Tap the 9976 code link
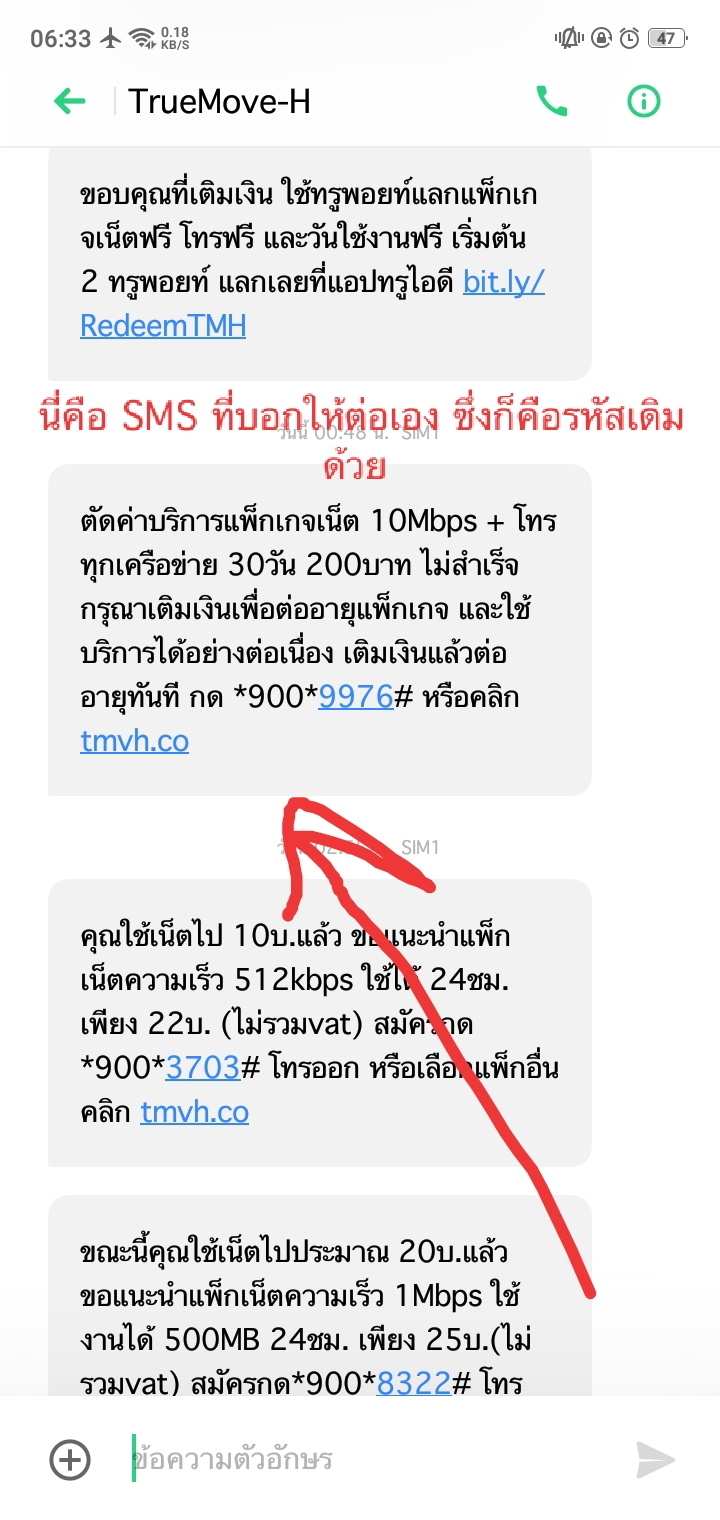This screenshot has width=720, height=1520. pos(355,697)
